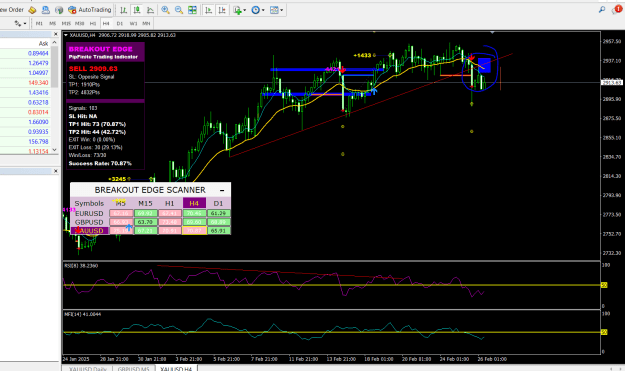Viewport: 625px width, 371px height.
Task: Switch chart to bar chart type
Action: click(124, 10)
